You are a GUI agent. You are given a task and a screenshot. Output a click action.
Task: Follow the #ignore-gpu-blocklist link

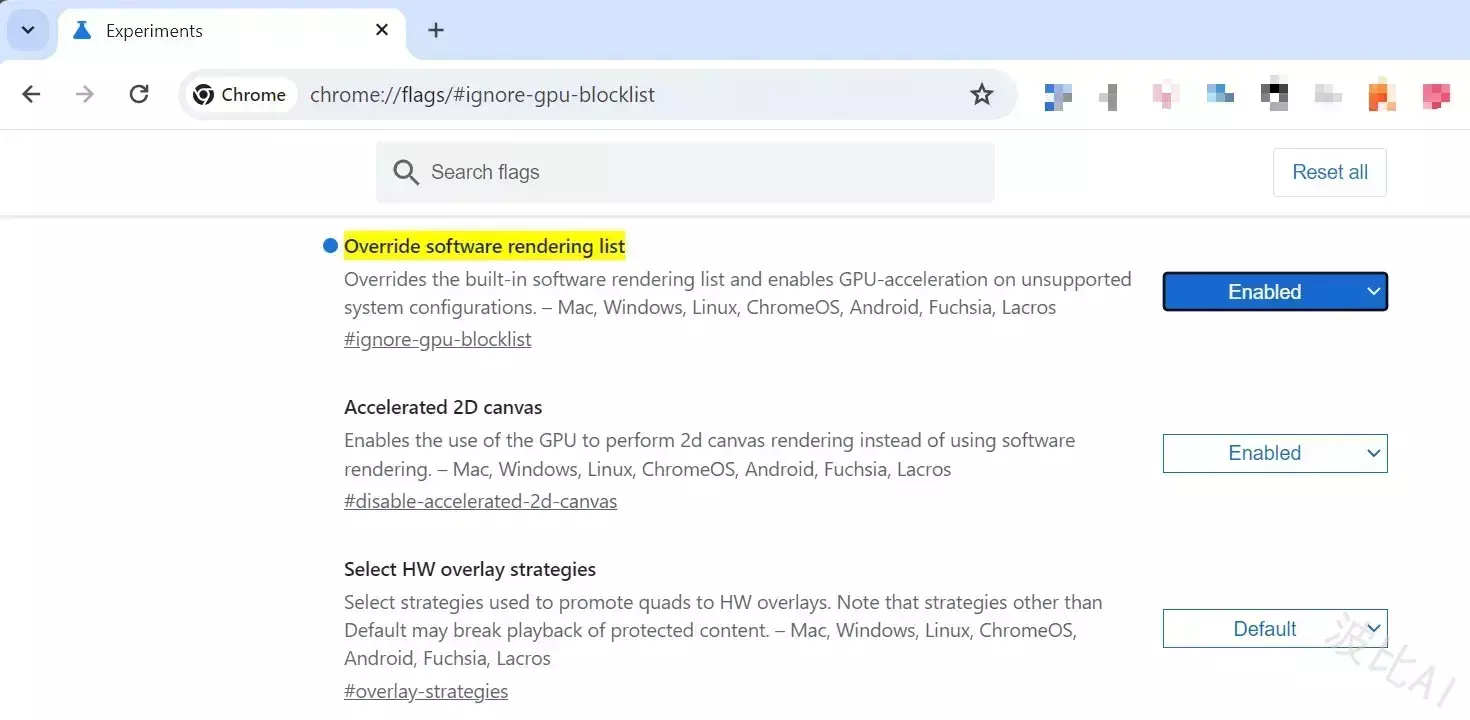point(438,339)
